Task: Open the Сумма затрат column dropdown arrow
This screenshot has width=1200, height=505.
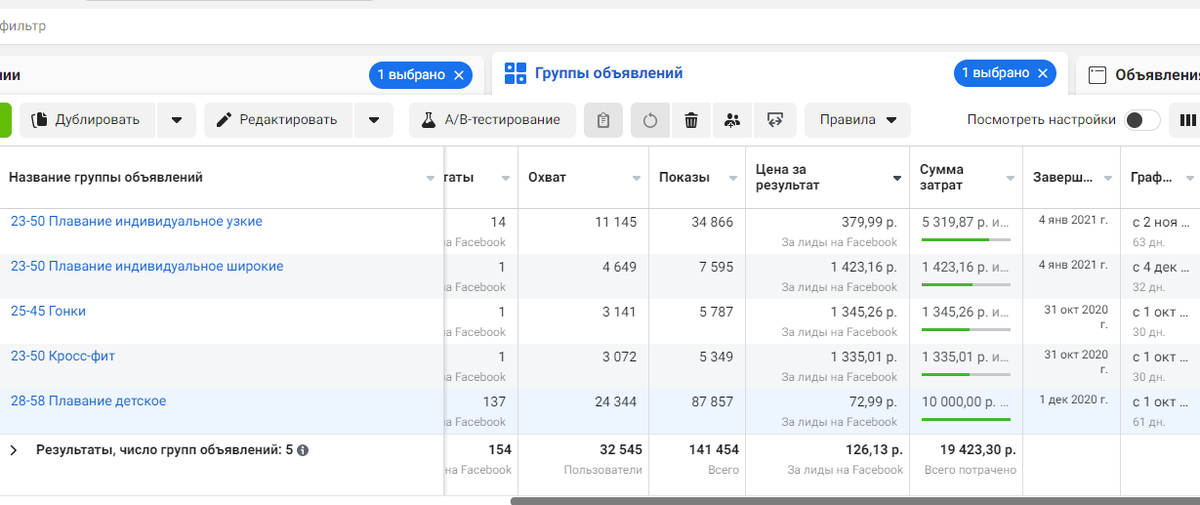Action: [x=1009, y=178]
